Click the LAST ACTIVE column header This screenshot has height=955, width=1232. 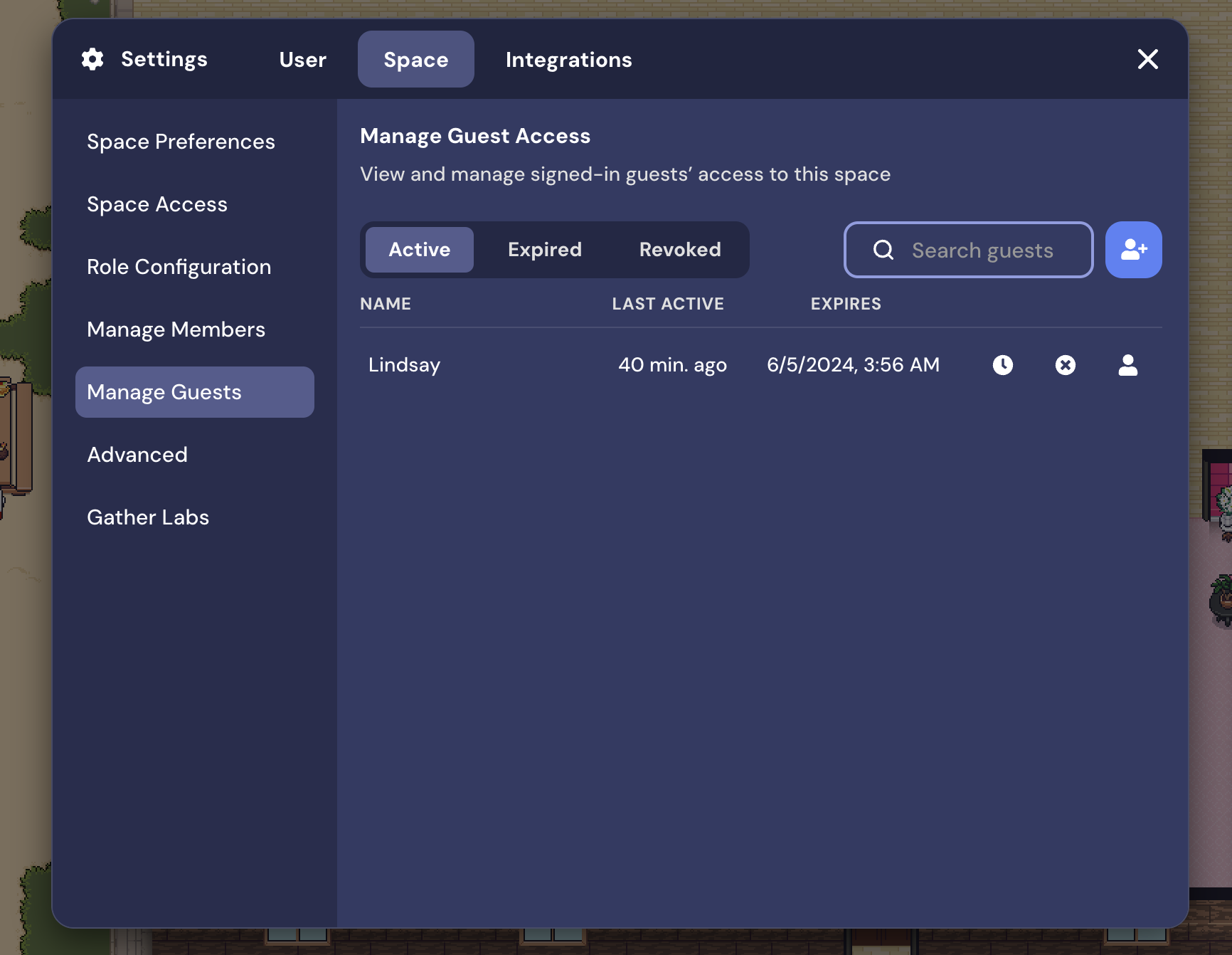coord(668,304)
